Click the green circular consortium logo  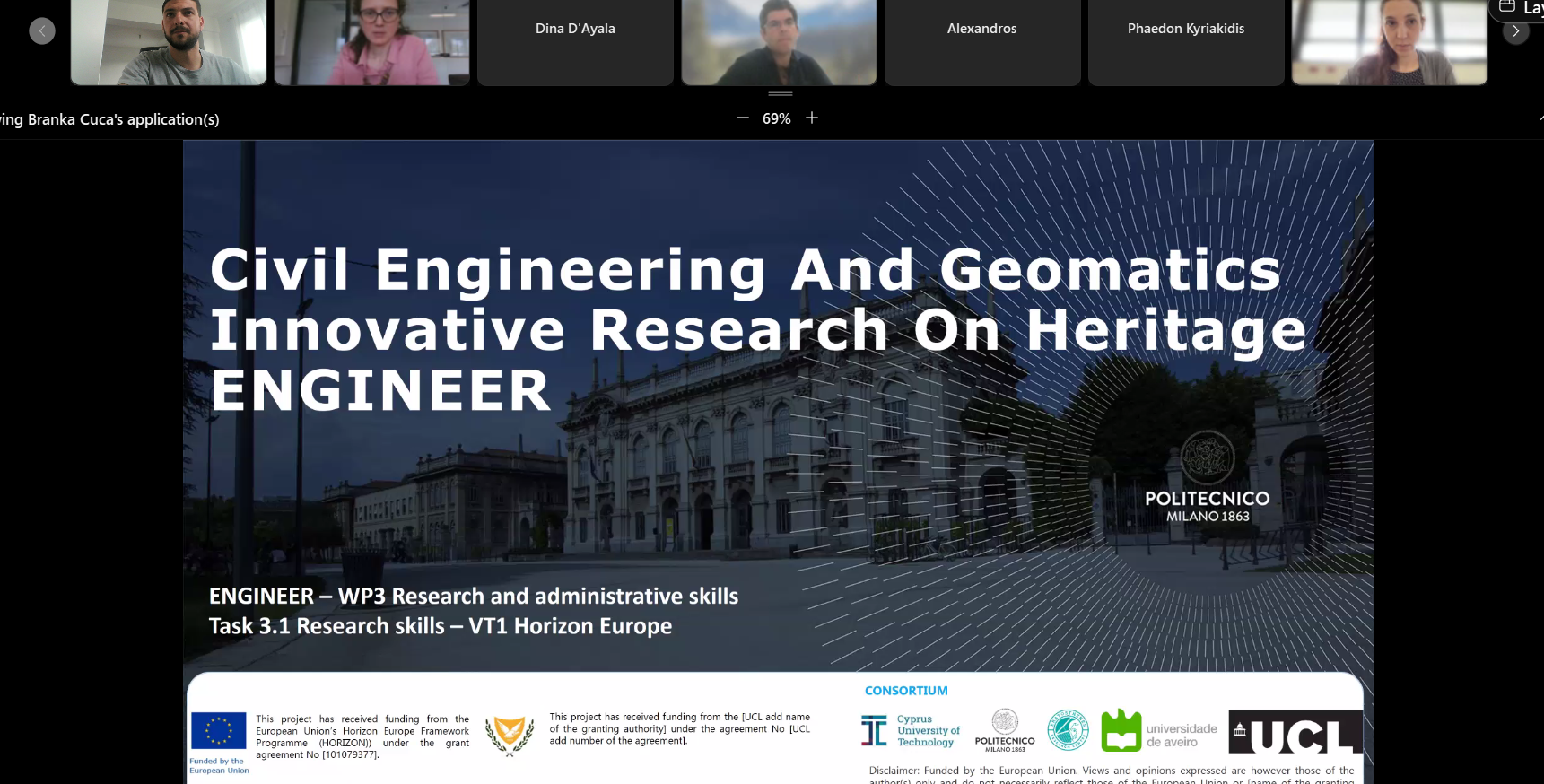coord(1068,730)
